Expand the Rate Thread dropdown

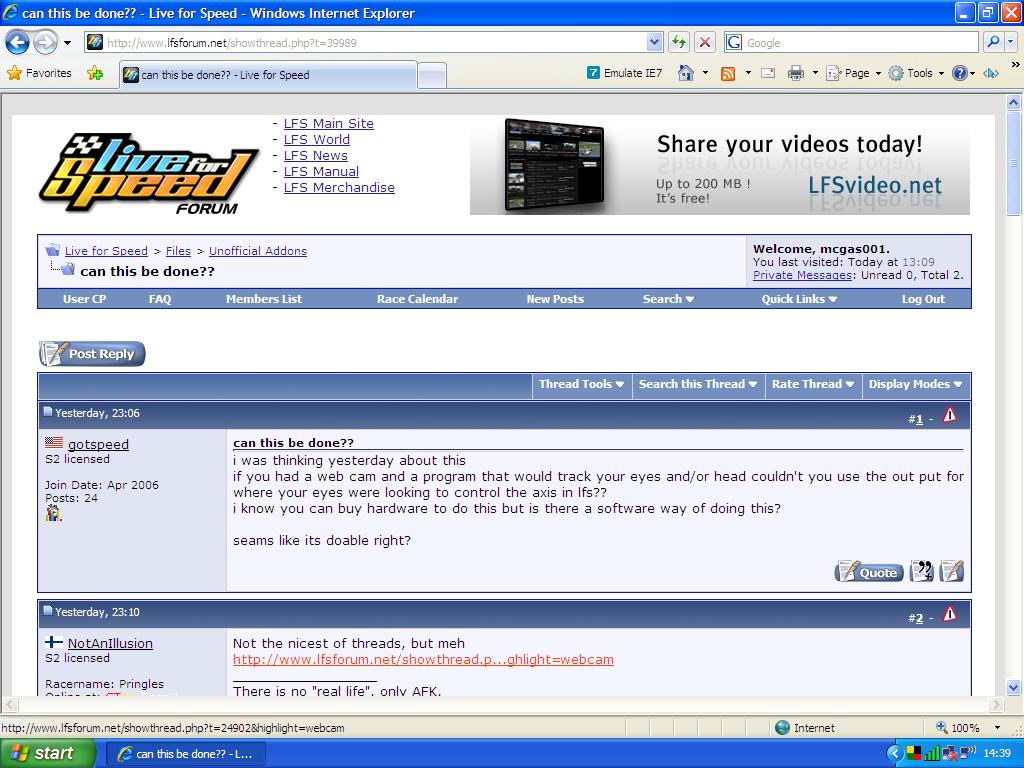point(813,384)
